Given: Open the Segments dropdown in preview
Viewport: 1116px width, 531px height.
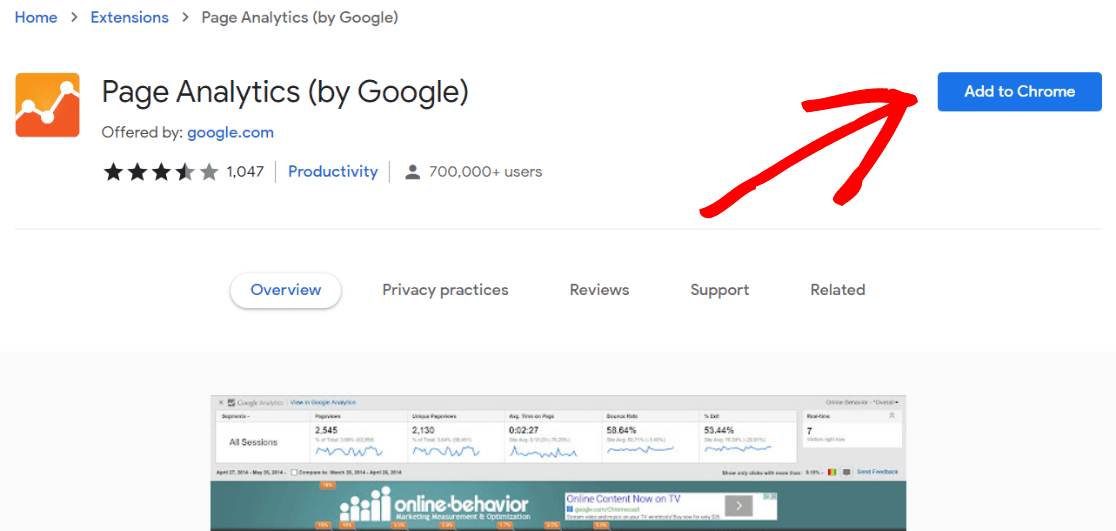Looking at the screenshot, I should pyautogui.click(x=236, y=416).
